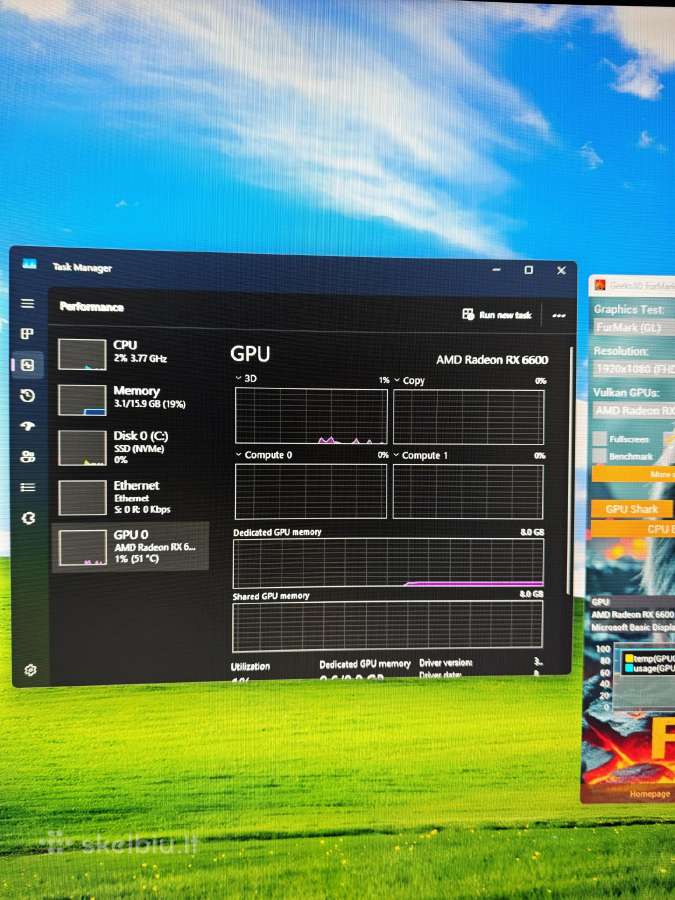Open the Compute 1 engine graph dropdown

pyautogui.click(x=396, y=455)
